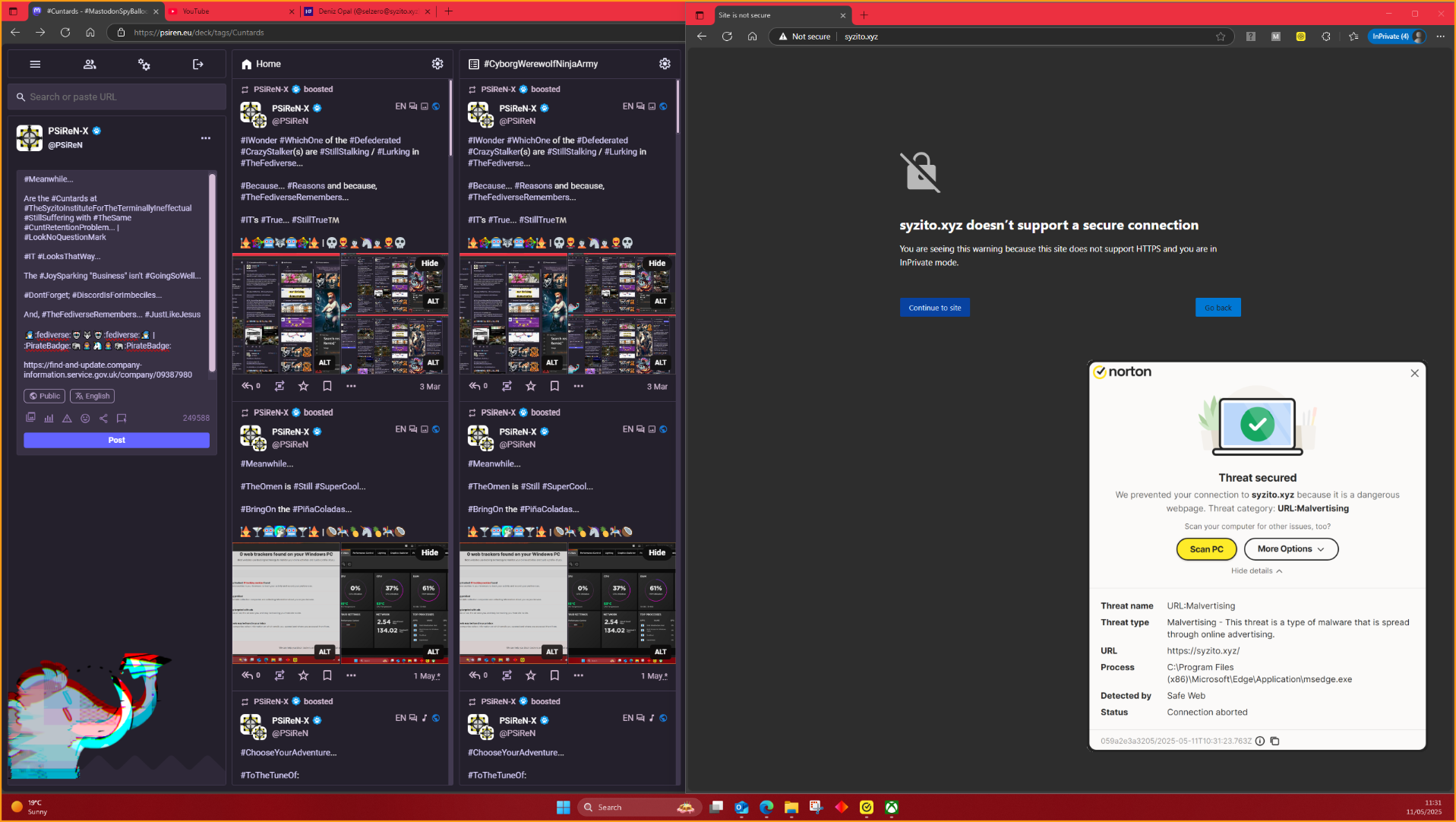Open the account options ellipsis beside PSiReN-X
Image resolution: width=1456 pixels, height=822 pixels.
point(206,138)
